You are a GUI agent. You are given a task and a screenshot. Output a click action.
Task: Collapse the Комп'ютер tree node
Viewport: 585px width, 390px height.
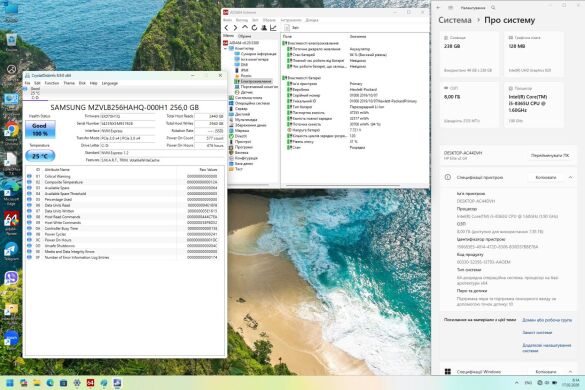[225, 49]
